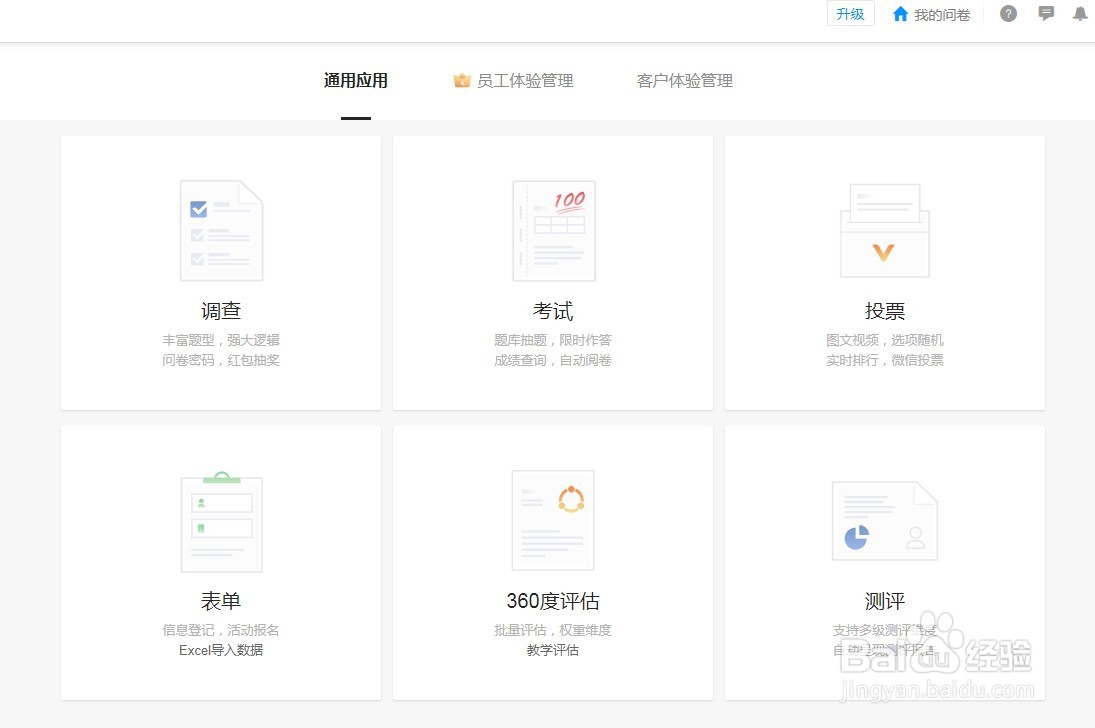The height and width of the screenshot is (728, 1095).
Task: Click the home icon beside 我的问卷
Action: click(899, 14)
